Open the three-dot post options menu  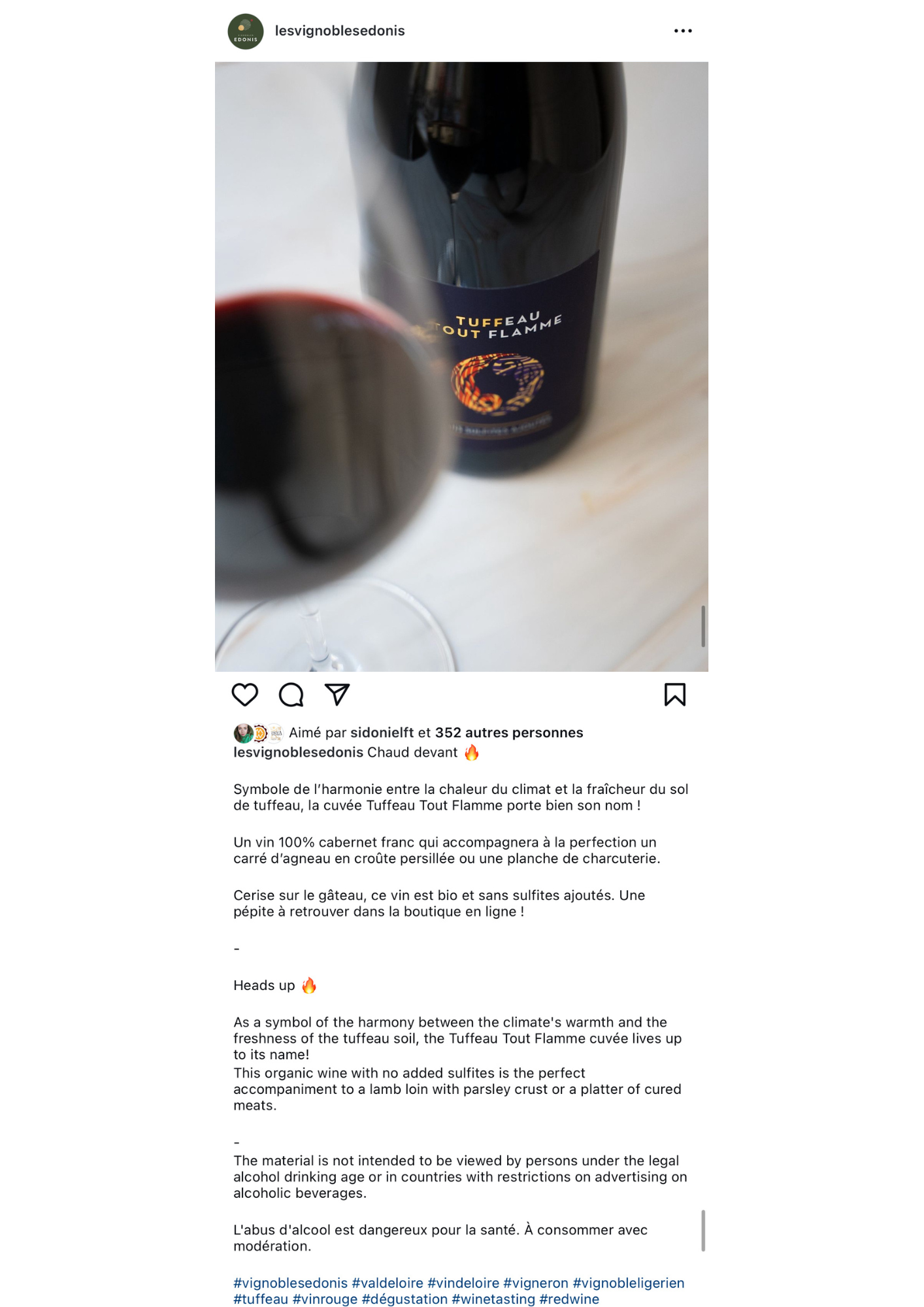click(x=683, y=31)
